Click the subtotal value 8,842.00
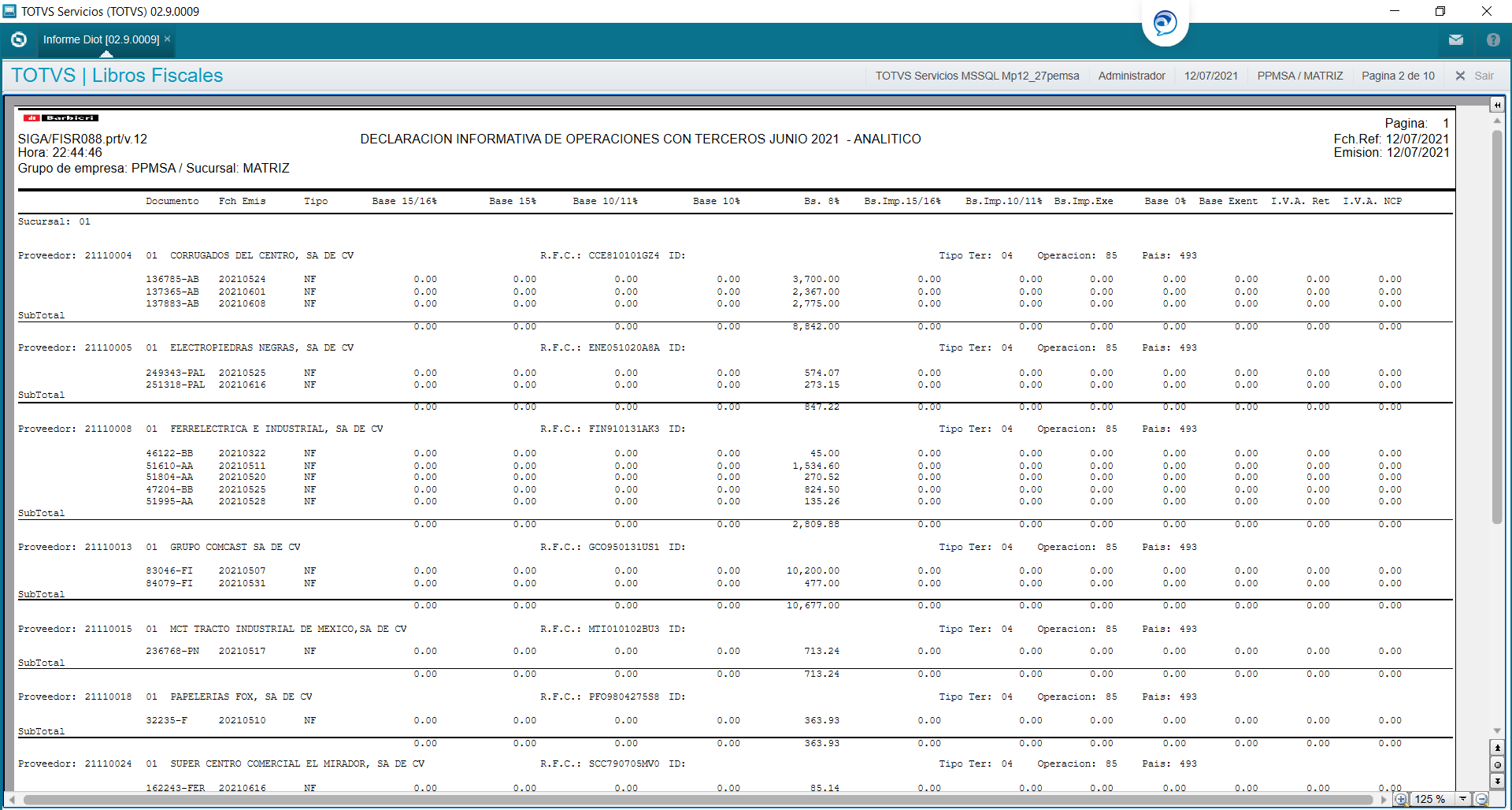 point(816,327)
